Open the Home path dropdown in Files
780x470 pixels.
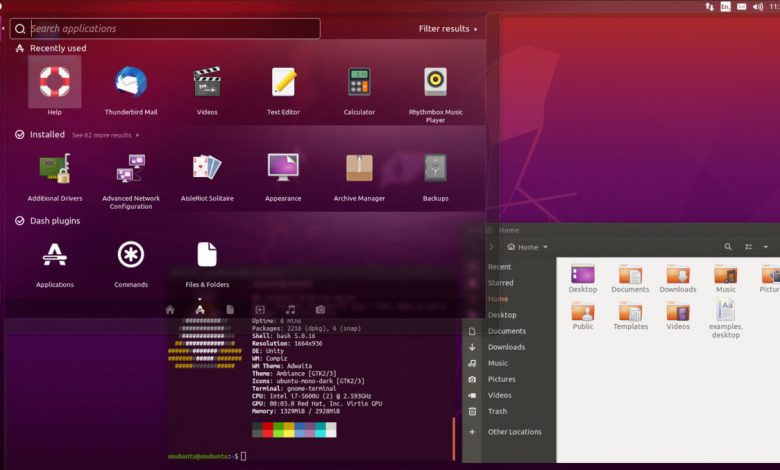pos(527,247)
